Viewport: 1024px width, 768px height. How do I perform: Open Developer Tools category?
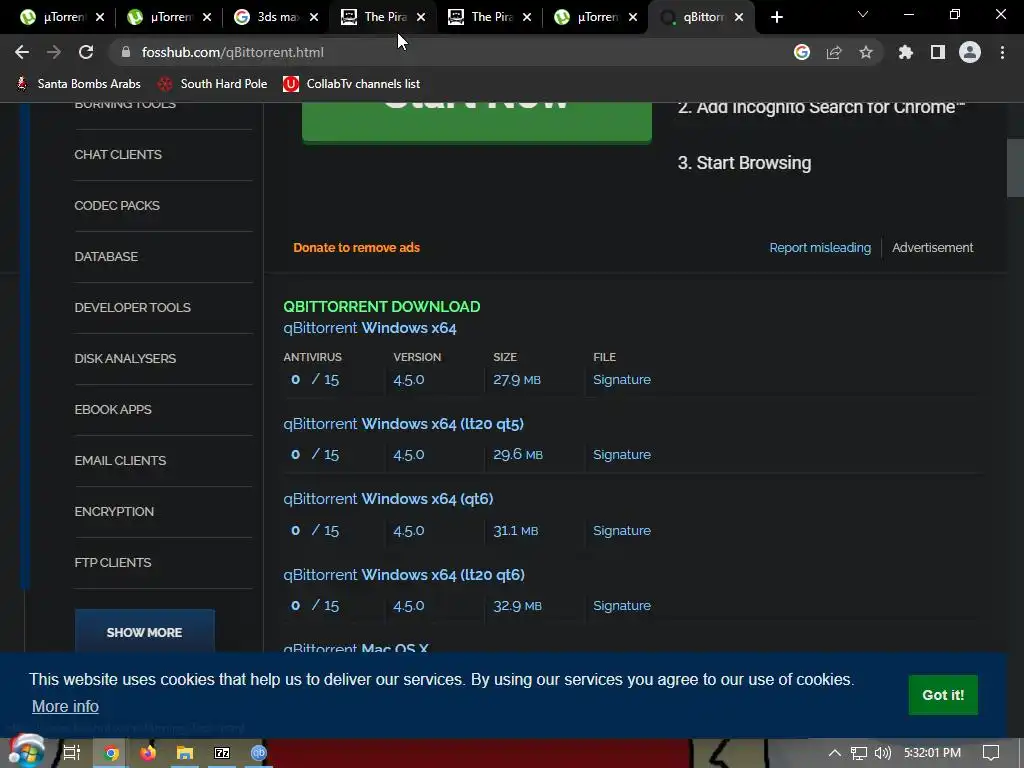(x=133, y=308)
